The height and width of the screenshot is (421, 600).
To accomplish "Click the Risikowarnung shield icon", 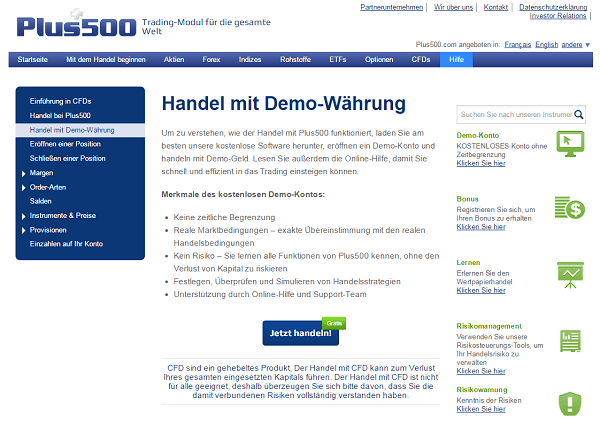I will tap(570, 403).
